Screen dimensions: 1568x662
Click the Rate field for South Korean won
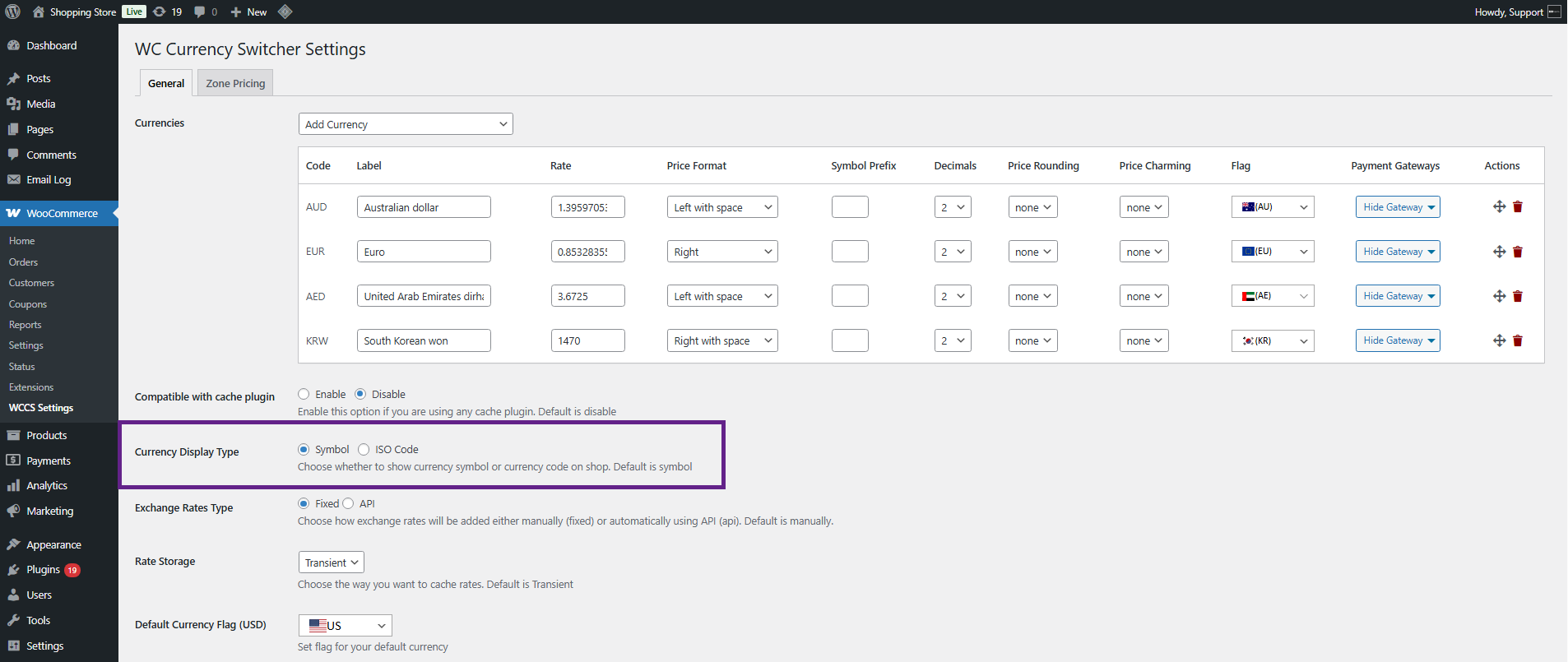click(x=587, y=340)
